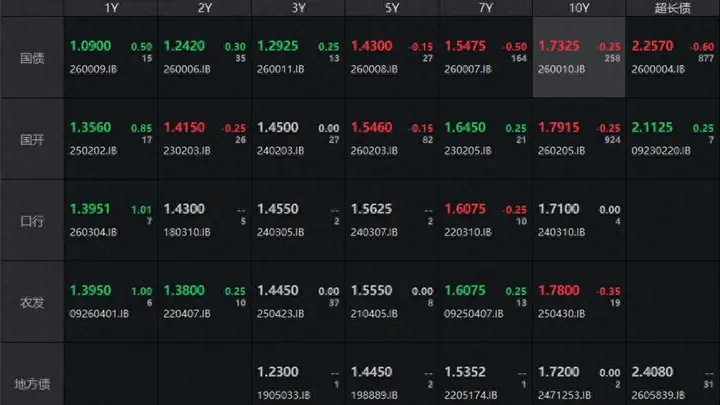The width and height of the screenshot is (720, 405).
Task: Select the 1.7800 quote for 250430.IB
Action: click(x=558, y=290)
